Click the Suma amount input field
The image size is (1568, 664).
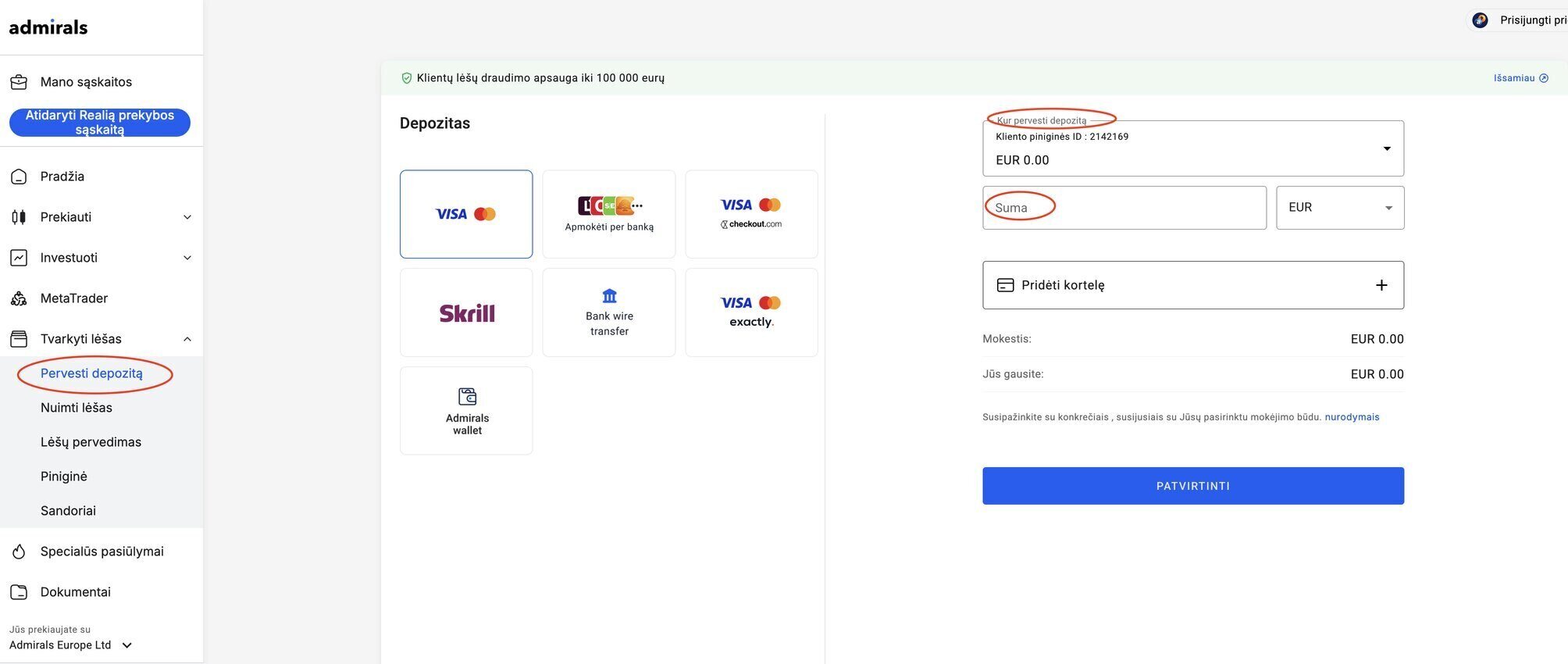[1124, 208]
